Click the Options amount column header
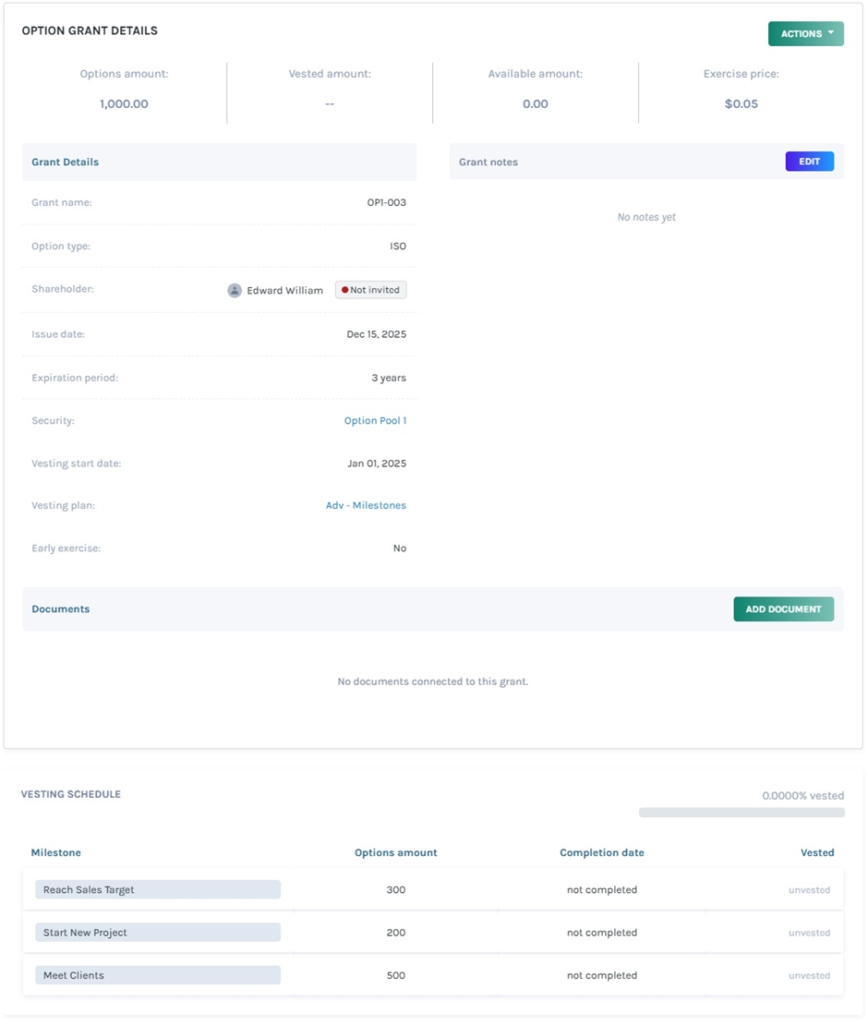This screenshot has height=1024, width=868. (396, 852)
